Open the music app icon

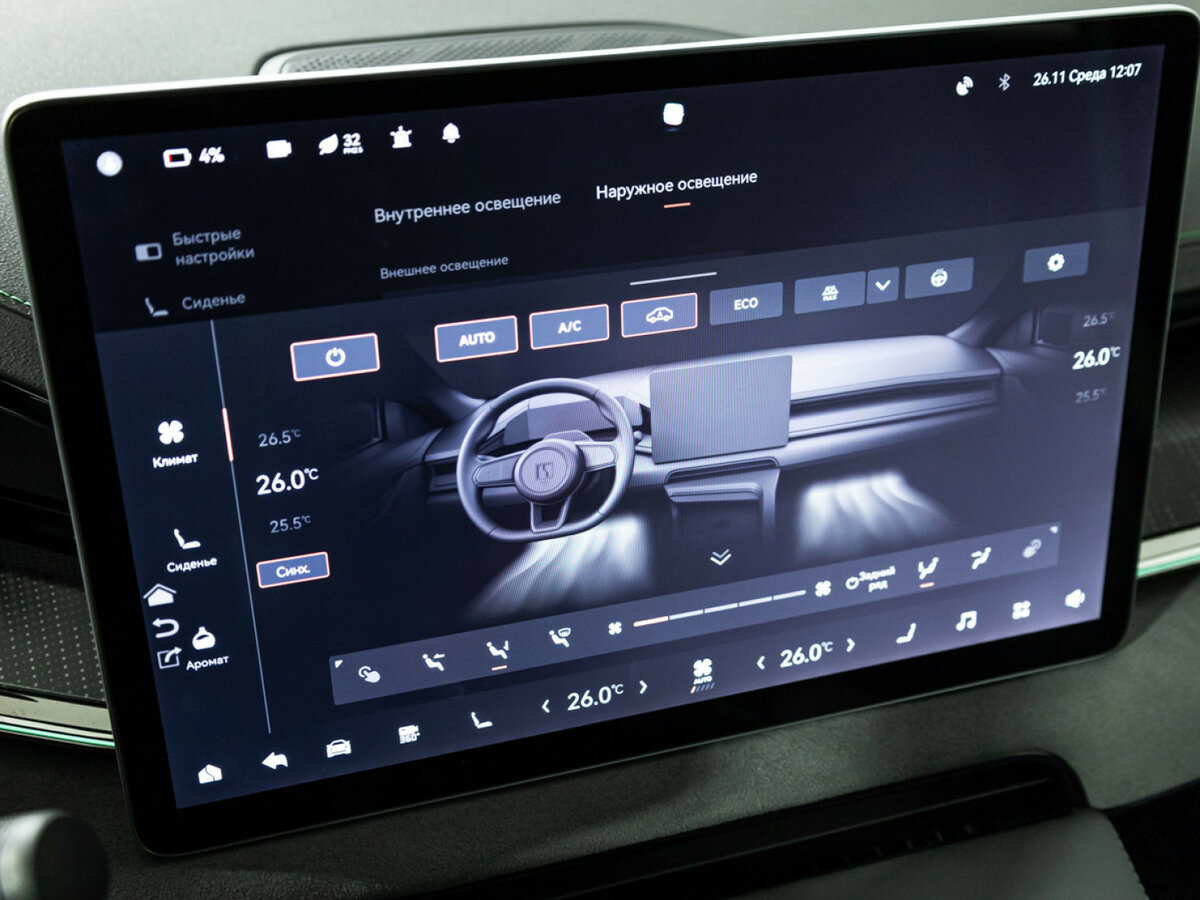tap(965, 621)
